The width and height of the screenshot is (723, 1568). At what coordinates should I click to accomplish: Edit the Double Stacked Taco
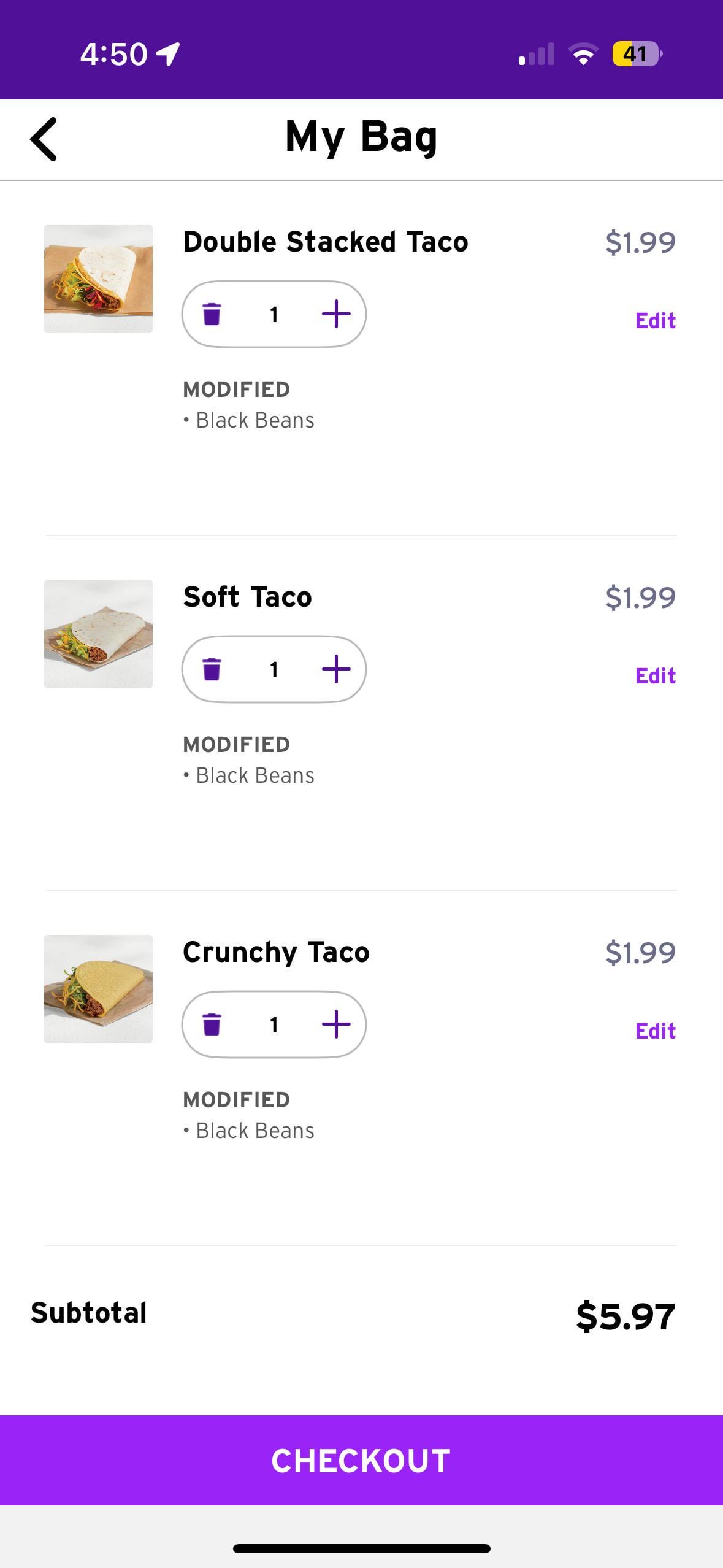[655, 321]
